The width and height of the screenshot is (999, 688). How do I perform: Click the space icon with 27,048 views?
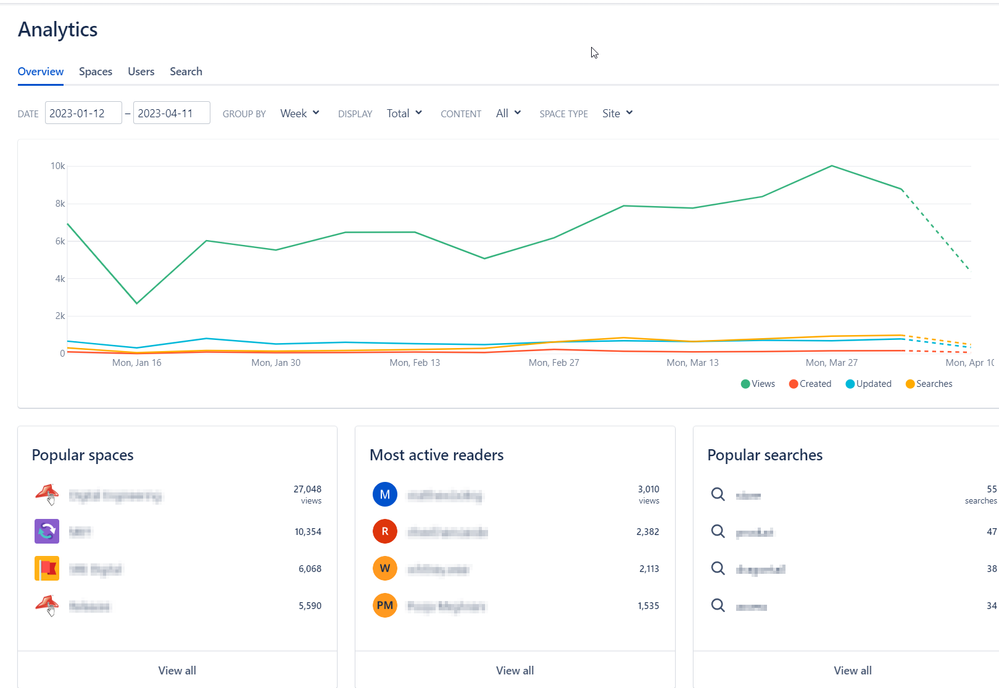coord(47,494)
